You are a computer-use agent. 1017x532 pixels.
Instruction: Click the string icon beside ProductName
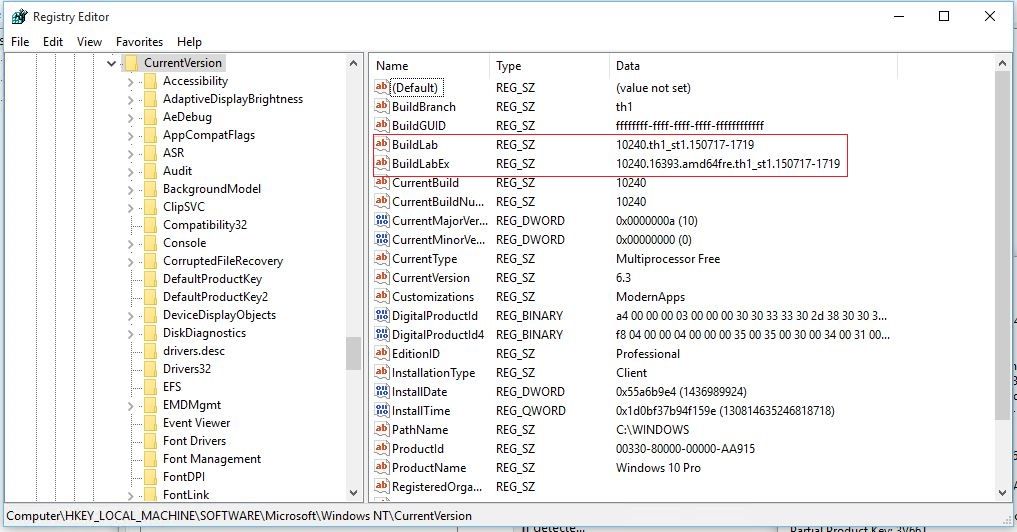(x=382, y=467)
